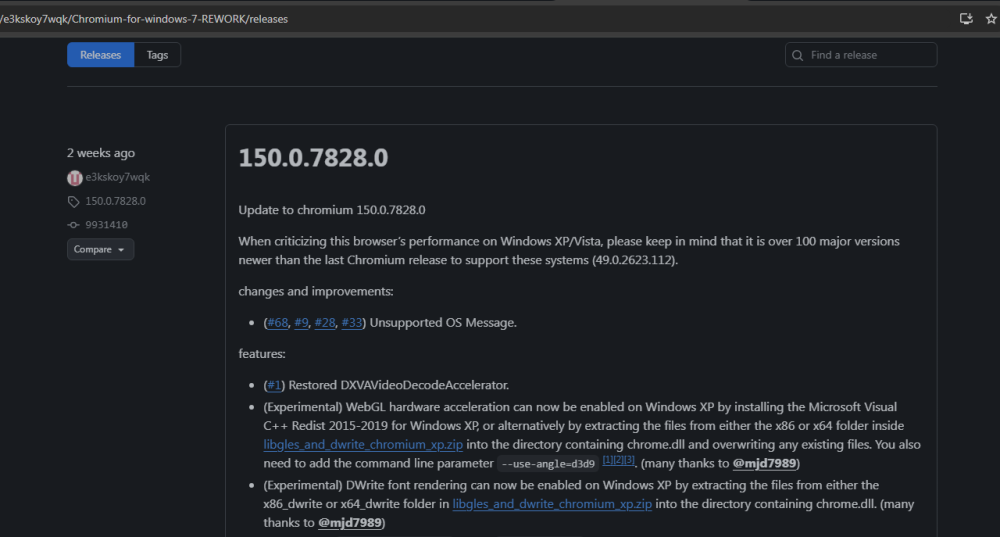The width and height of the screenshot is (1000, 537).
Task: Click the tag icon beside 150.0.7828.0
Action: [x=73, y=202]
